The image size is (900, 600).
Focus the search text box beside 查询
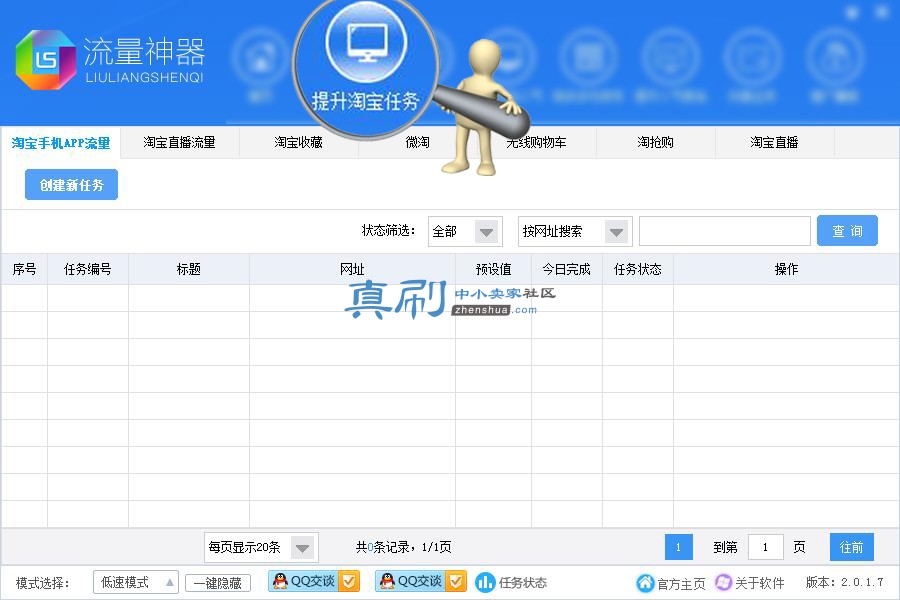(725, 231)
